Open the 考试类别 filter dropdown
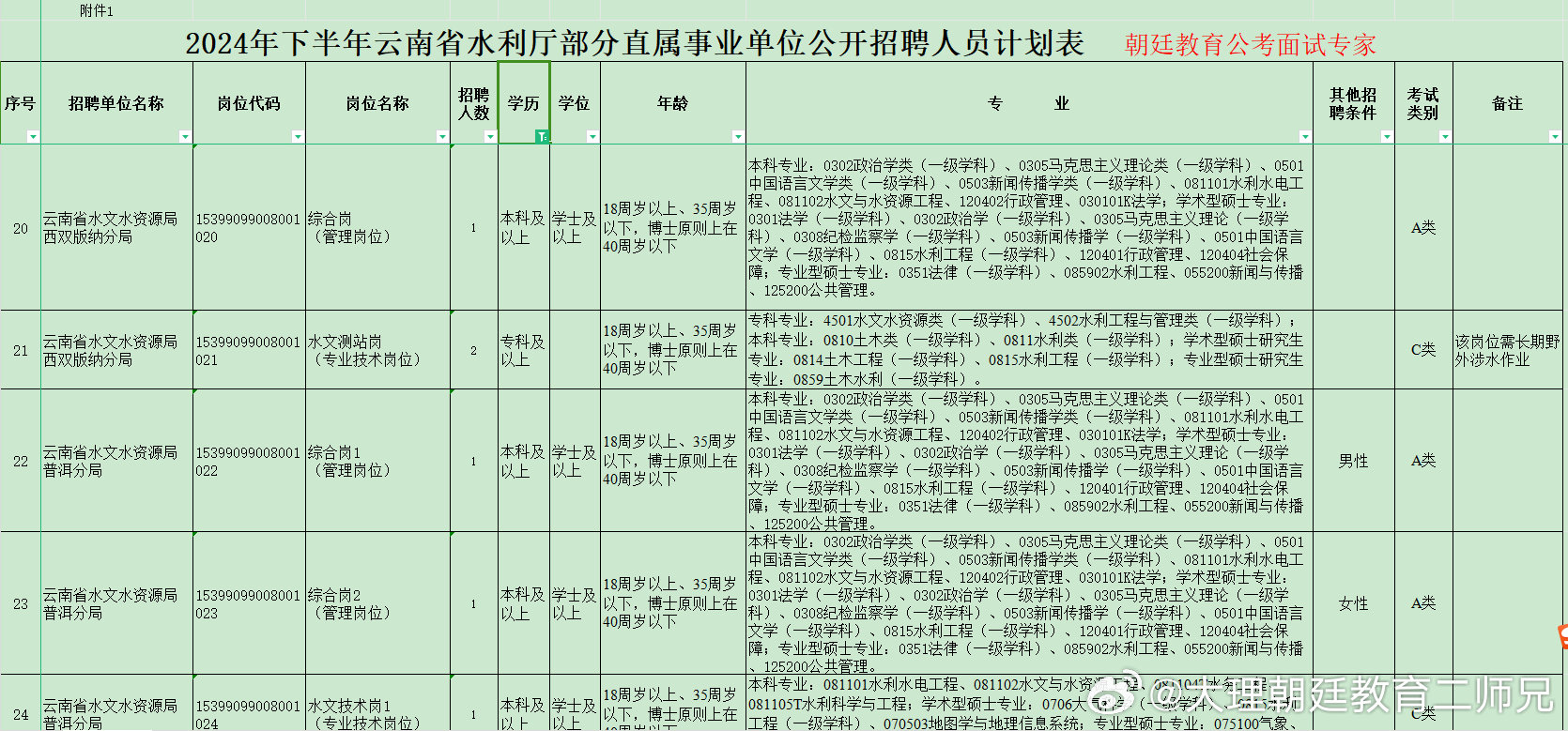 (x=1445, y=137)
